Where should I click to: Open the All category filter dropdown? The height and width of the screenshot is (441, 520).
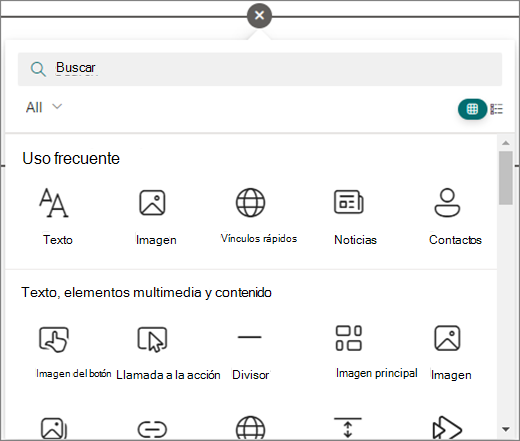click(x=44, y=107)
